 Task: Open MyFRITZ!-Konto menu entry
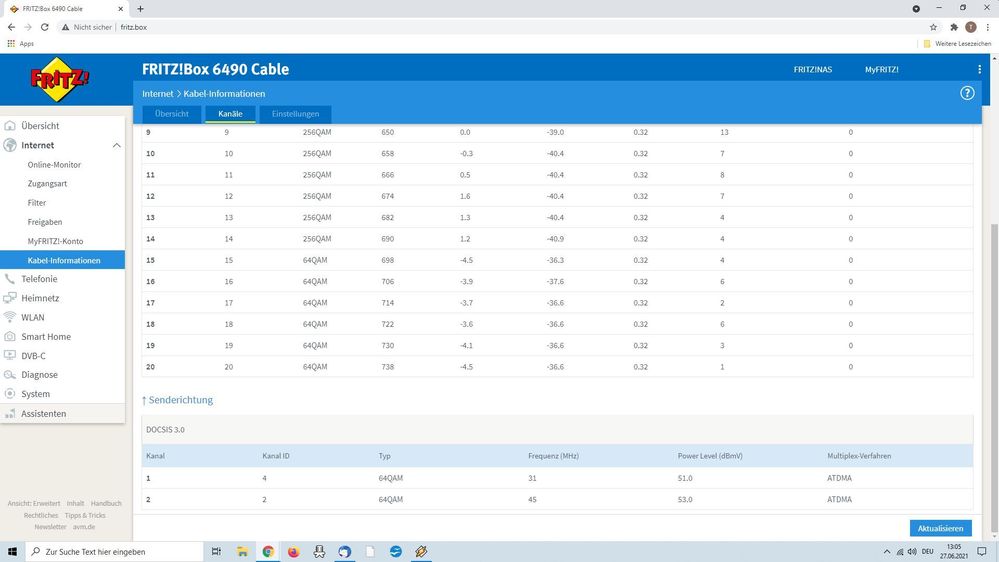click(x=55, y=241)
